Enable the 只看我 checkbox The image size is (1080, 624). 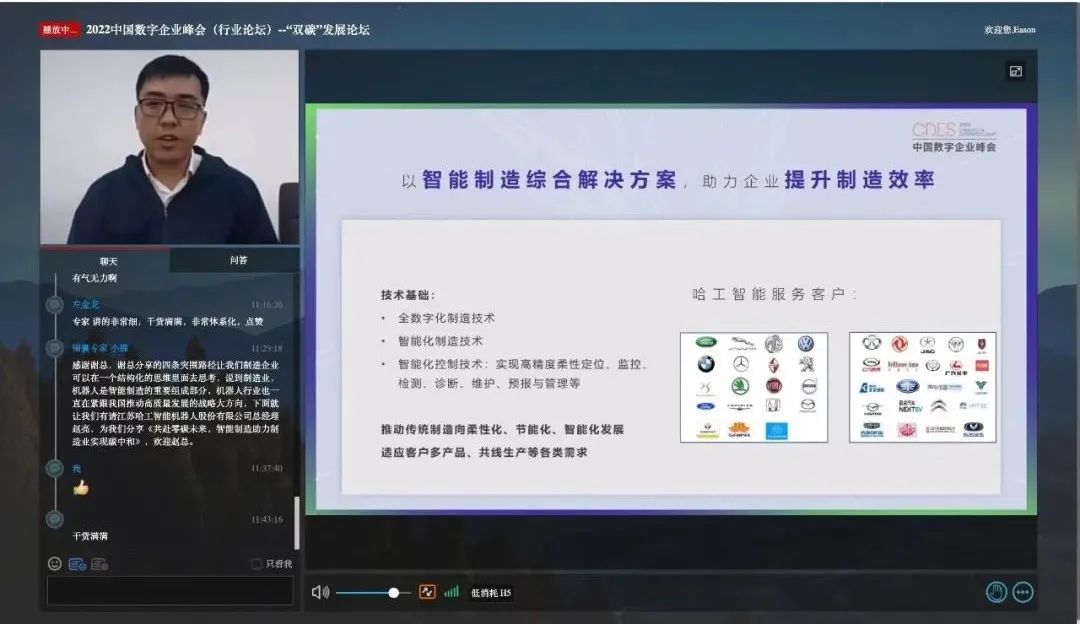[256, 564]
